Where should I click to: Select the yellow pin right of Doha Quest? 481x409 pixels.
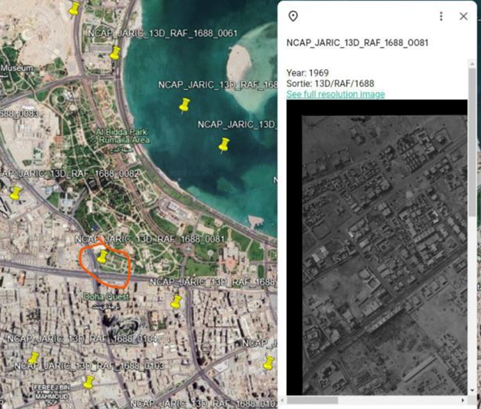click(x=176, y=302)
